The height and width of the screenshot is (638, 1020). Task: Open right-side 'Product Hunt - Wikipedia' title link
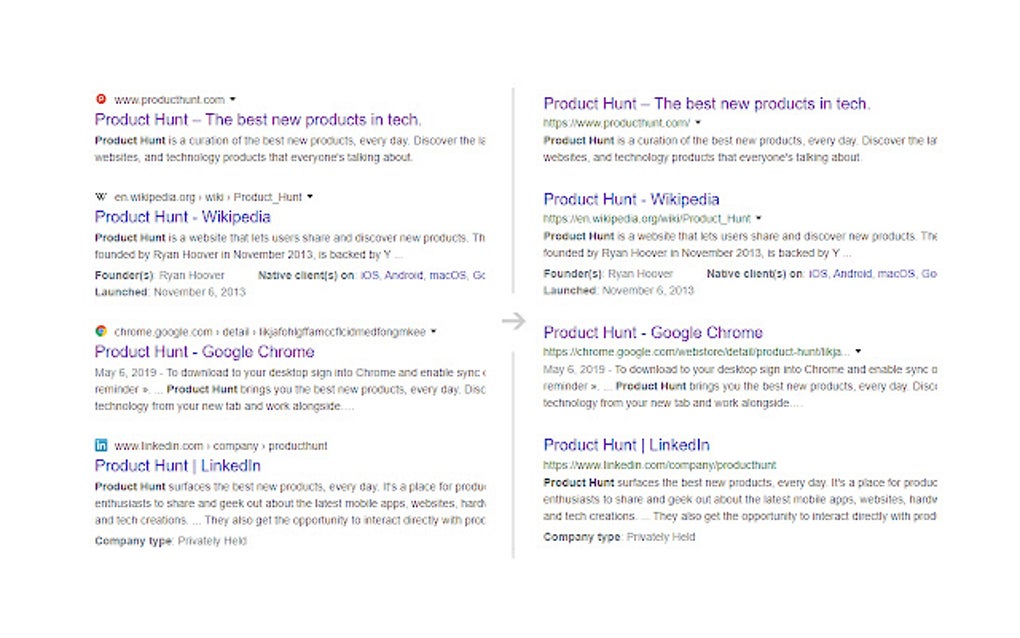click(633, 199)
